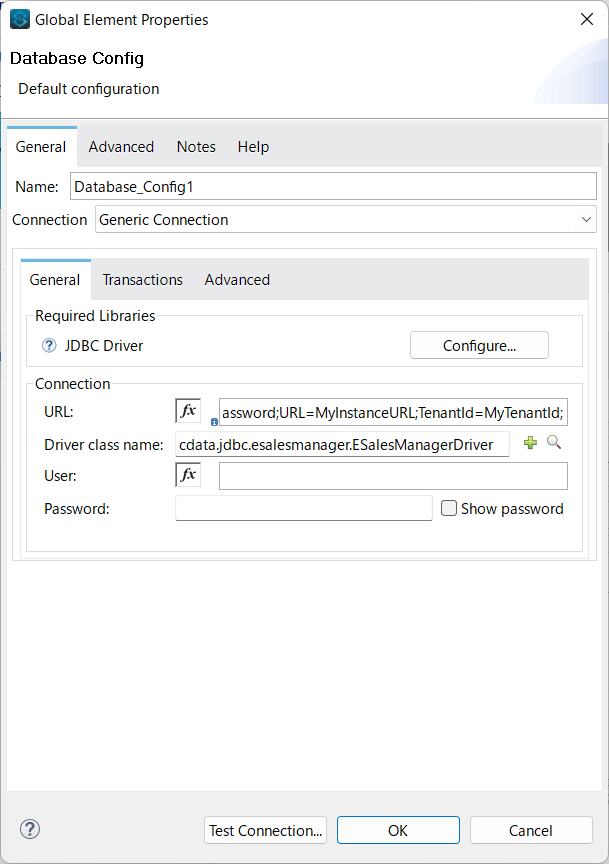The height and width of the screenshot is (864, 609).
Task: Click the JDBC Driver help question icon
Action: pos(49,346)
